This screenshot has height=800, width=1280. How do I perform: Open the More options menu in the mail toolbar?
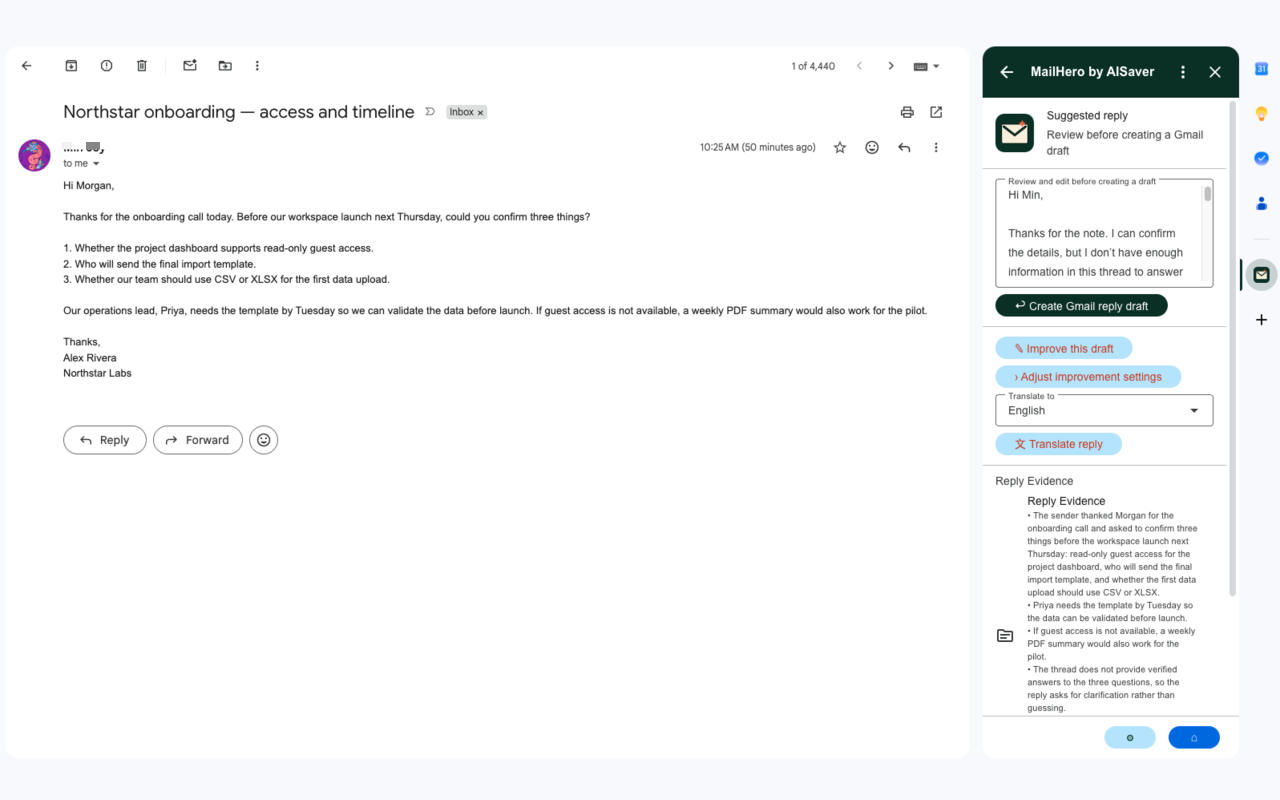(x=257, y=66)
